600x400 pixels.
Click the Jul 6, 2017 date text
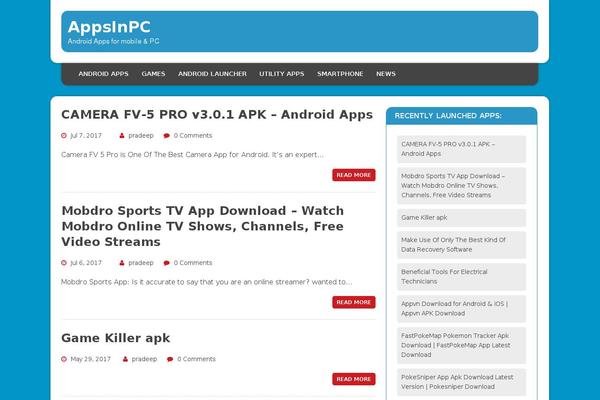pos(86,263)
